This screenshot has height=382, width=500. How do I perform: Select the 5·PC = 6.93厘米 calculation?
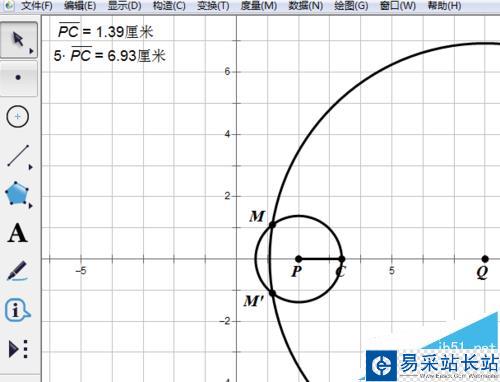pyautogui.click(x=110, y=55)
